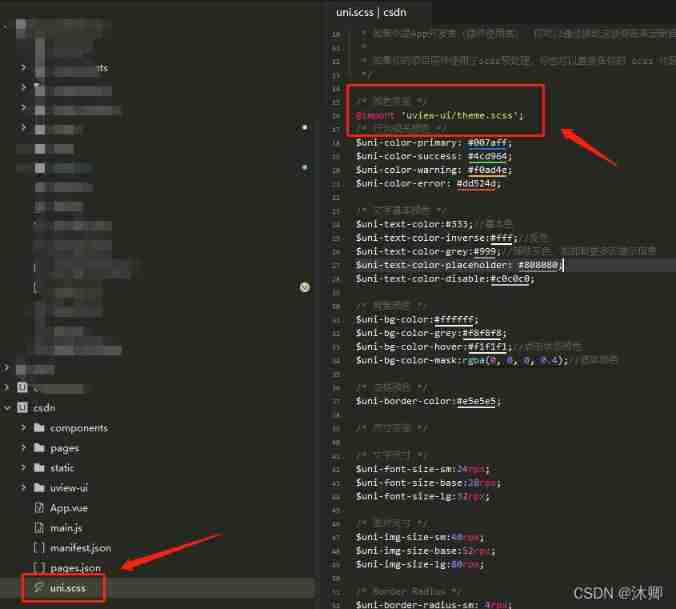
Task: Click the /* Border Radius */ comment
Action: point(409,591)
